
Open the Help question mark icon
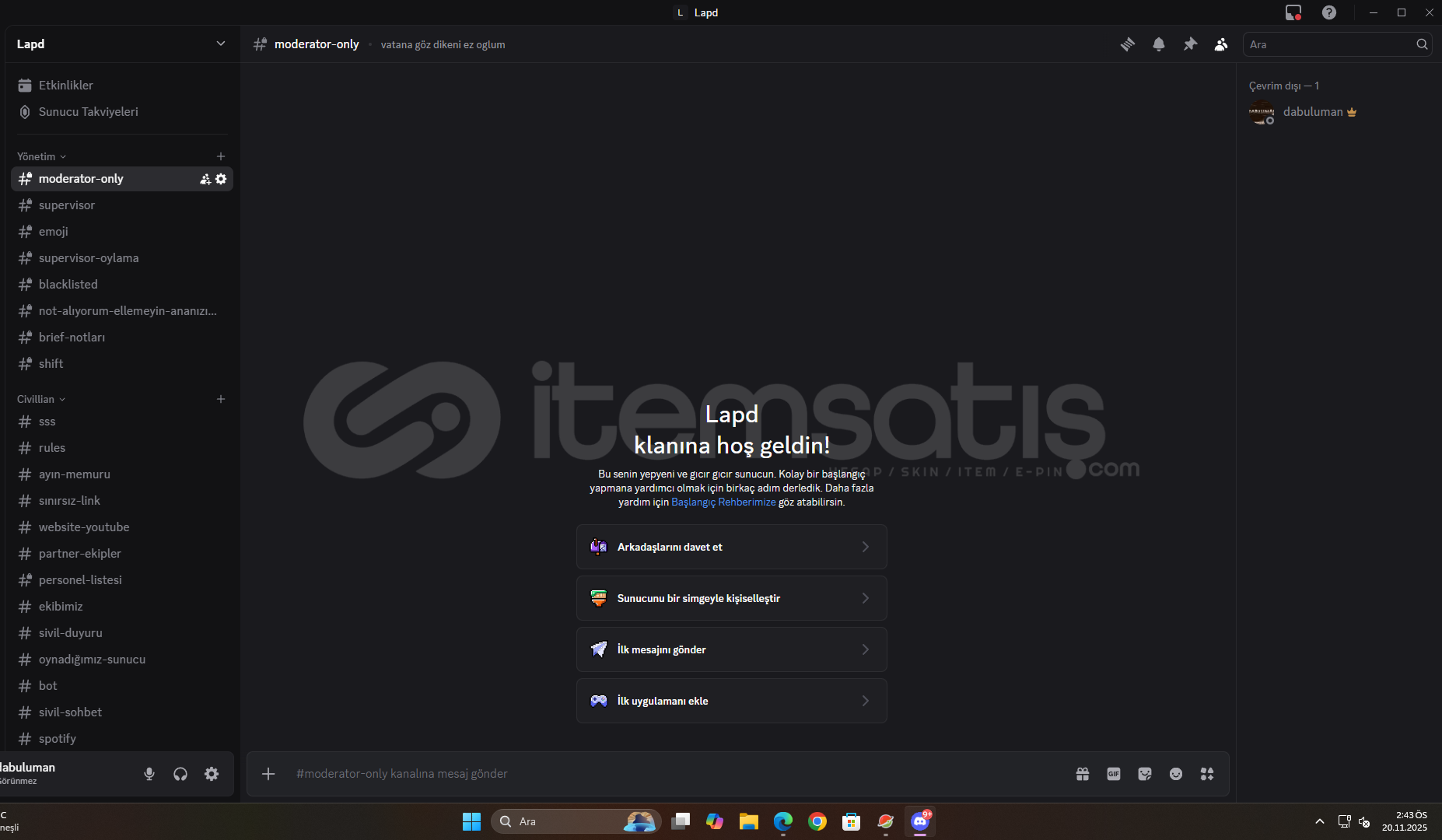(x=1329, y=12)
